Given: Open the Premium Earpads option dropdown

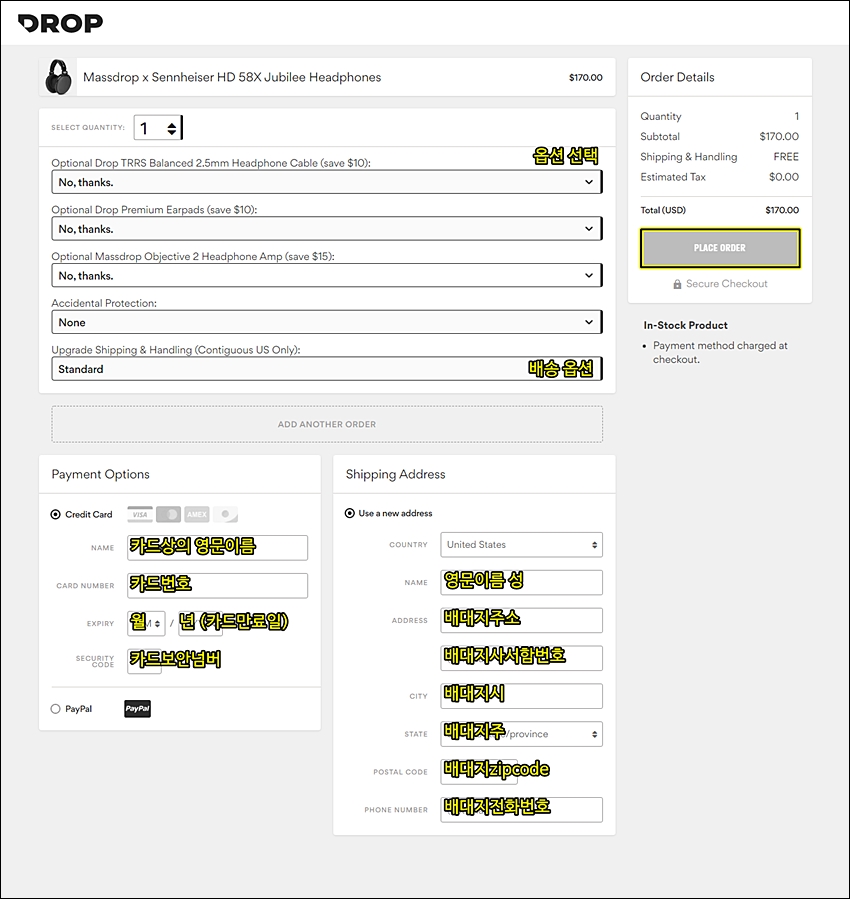Looking at the screenshot, I should click(327, 229).
